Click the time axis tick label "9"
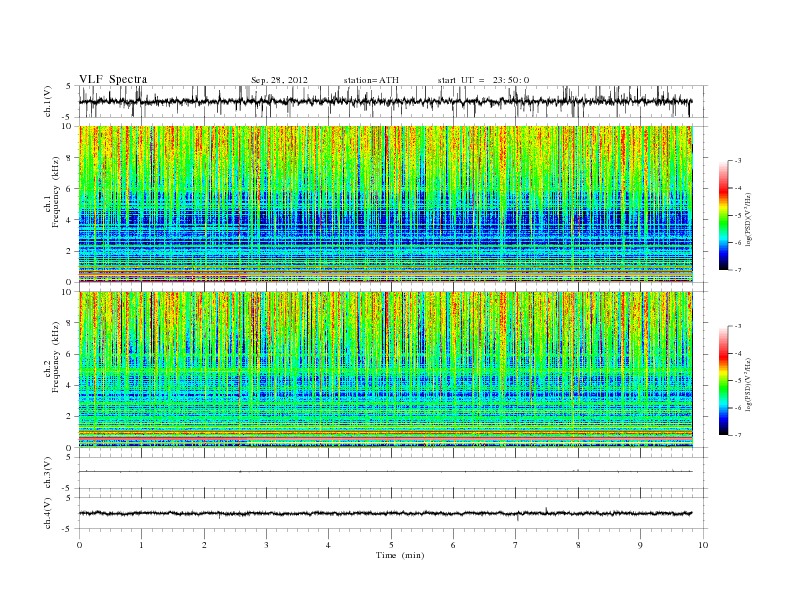 tap(640, 545)
